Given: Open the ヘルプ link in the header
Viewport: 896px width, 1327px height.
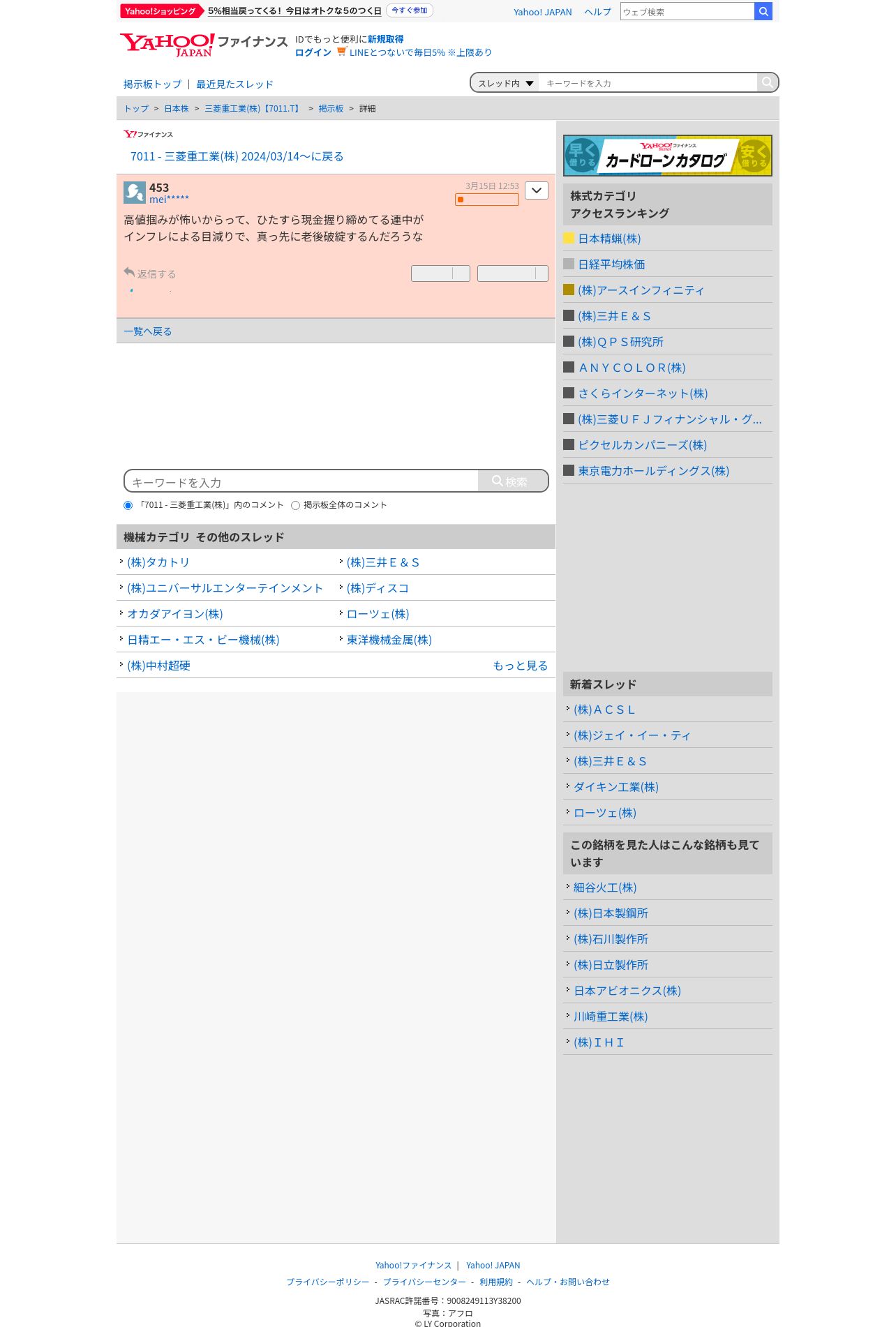Looking at the screenshot, I should 597,12.
